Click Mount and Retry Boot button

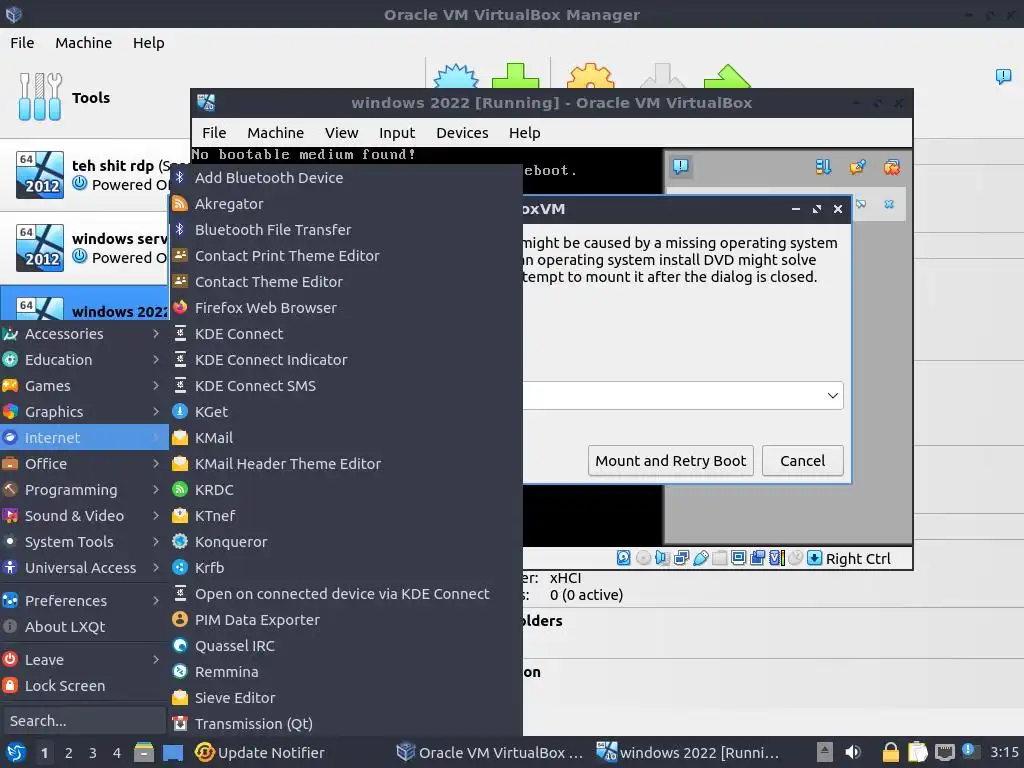pos(671,460)
